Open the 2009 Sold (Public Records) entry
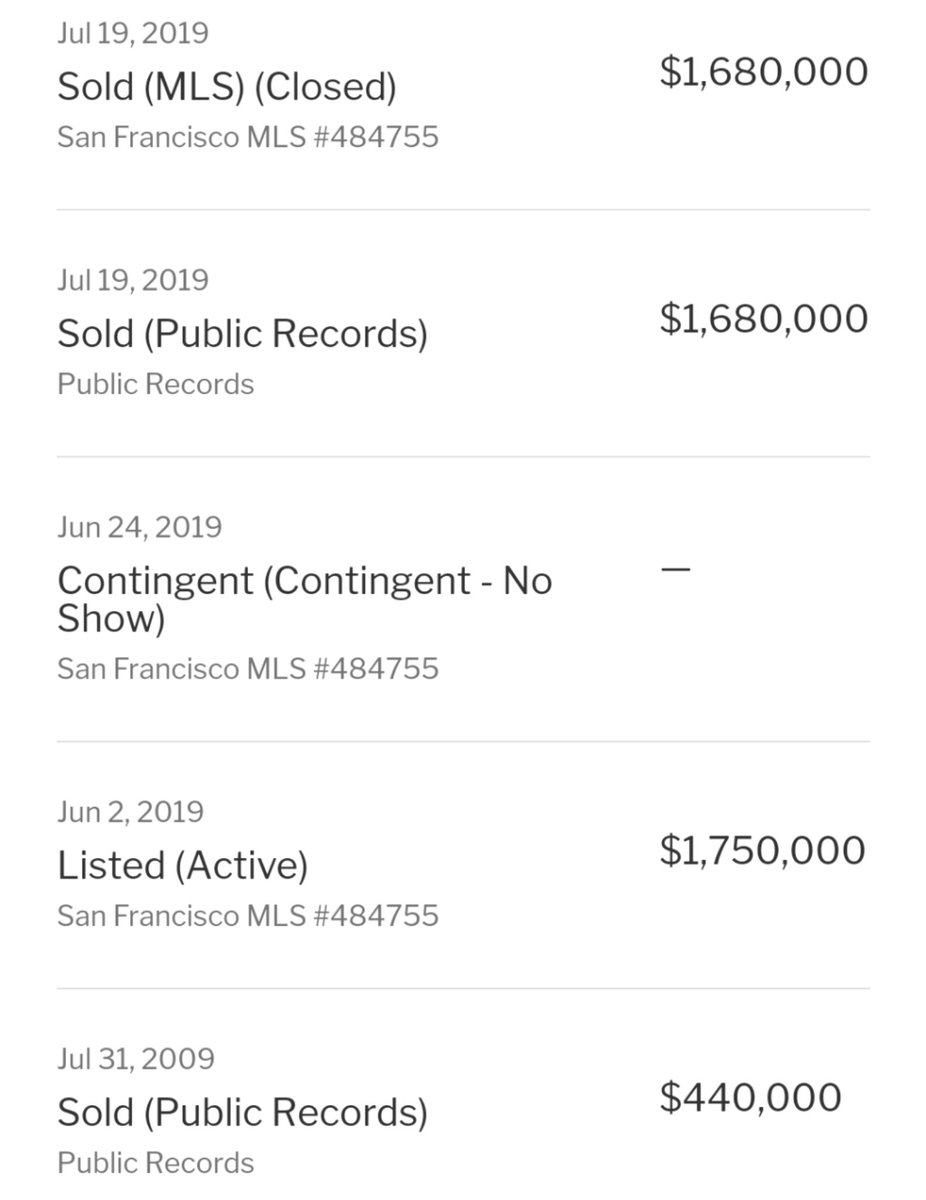The image size is (926, 1200). [x=242, y=1112]
